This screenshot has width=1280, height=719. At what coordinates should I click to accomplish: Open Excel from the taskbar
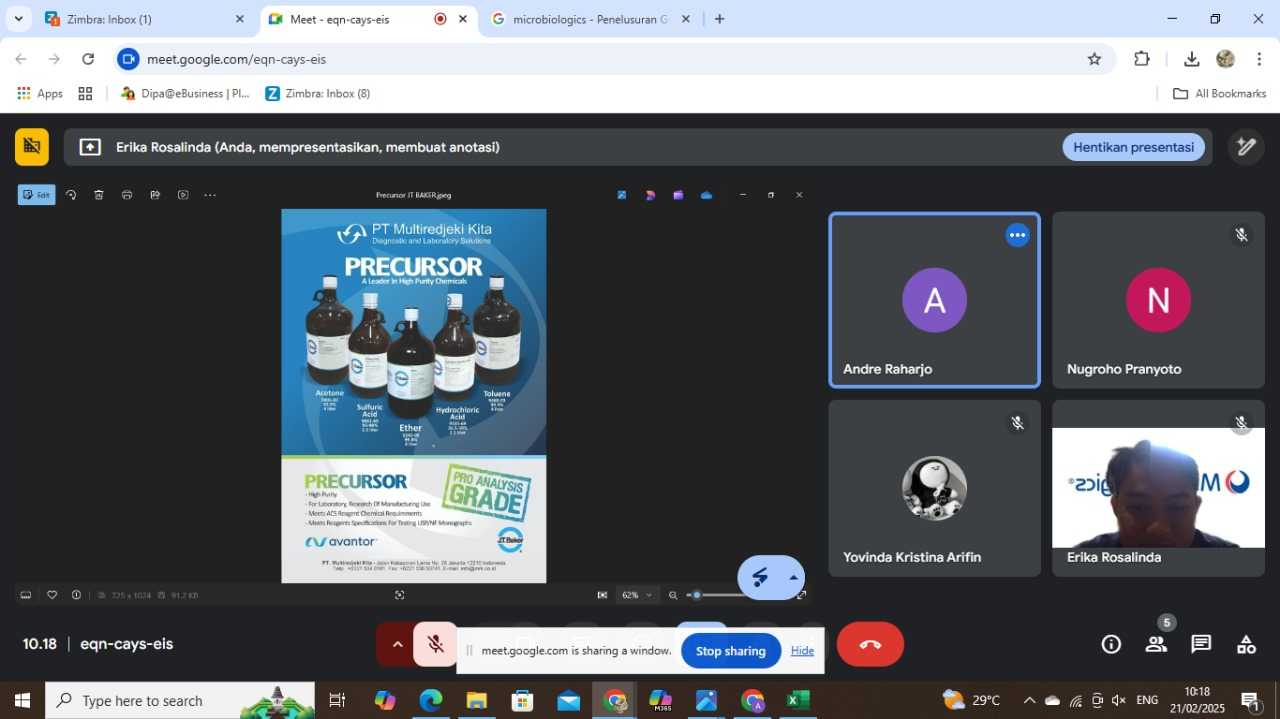tap(798, 700)
